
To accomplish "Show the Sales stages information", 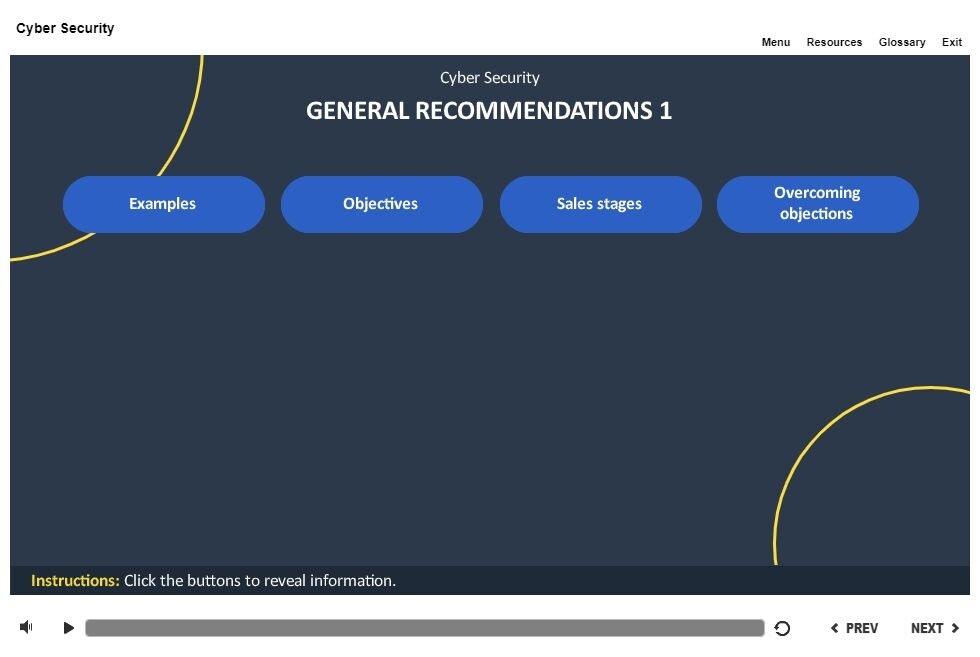I will [601, 204].
